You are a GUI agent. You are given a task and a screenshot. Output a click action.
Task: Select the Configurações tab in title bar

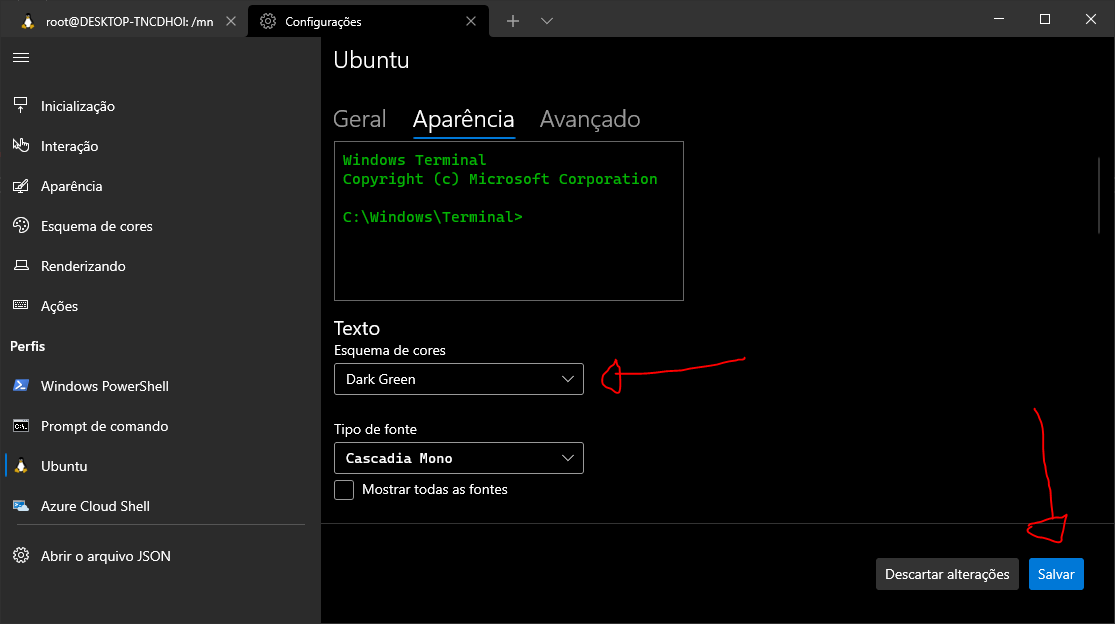point(368,21)
